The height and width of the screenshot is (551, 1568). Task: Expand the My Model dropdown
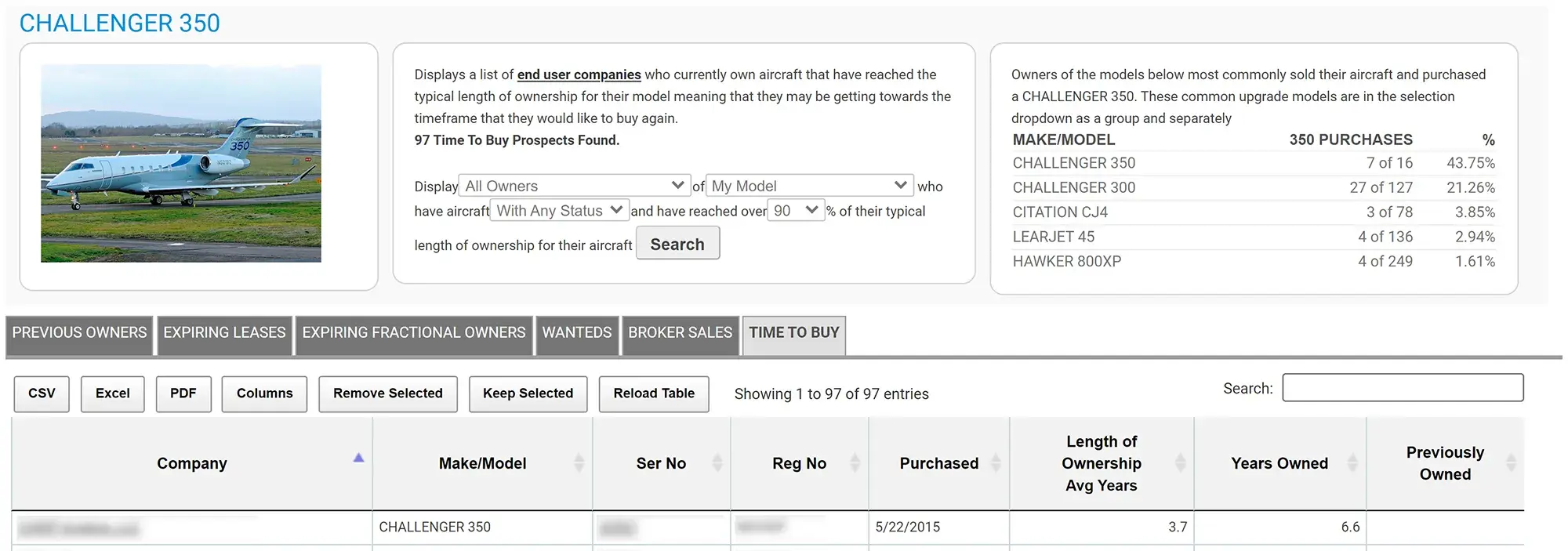click(x=809, y=186)
